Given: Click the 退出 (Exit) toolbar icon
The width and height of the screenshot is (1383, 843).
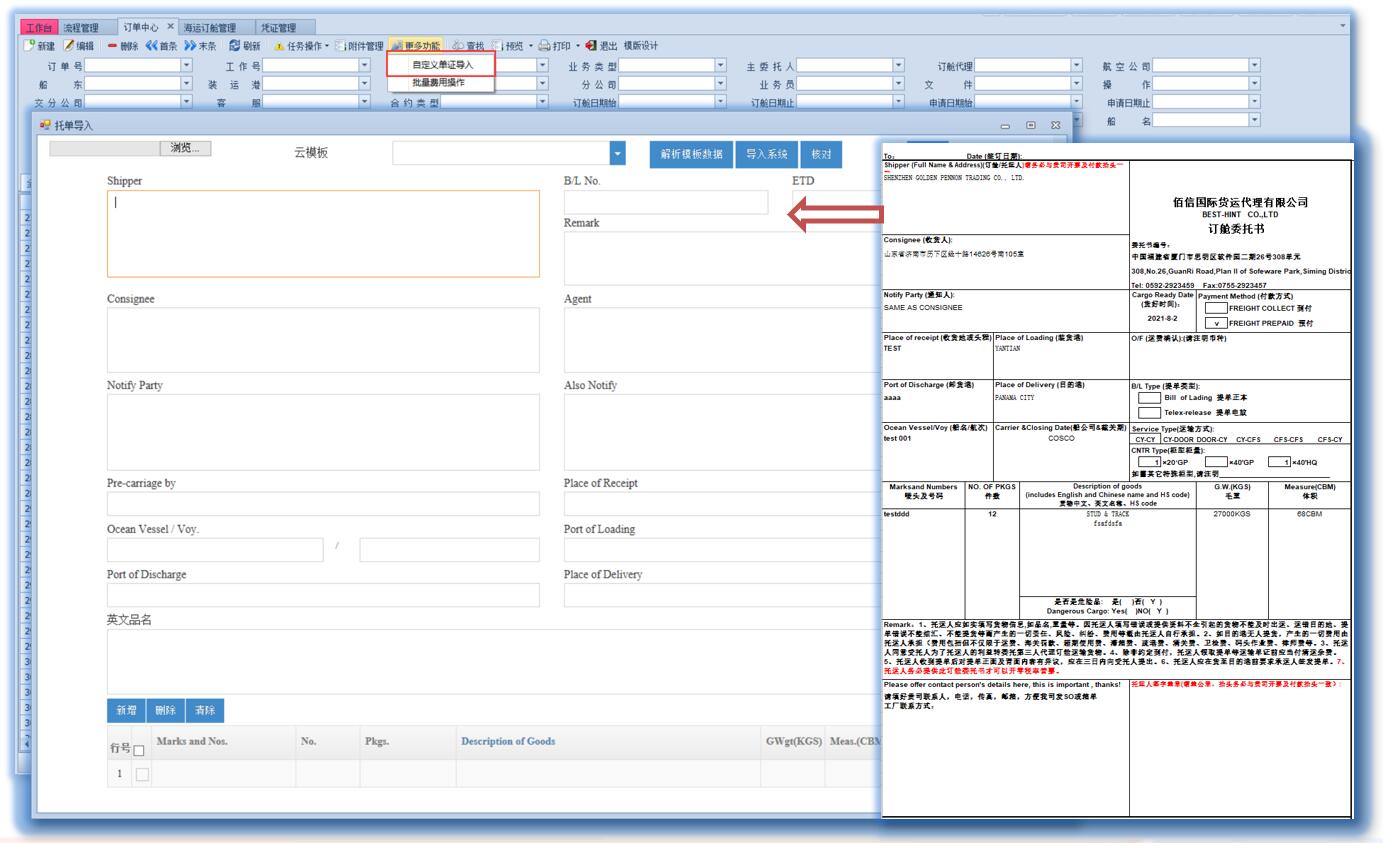Looking at the screenshot, I should [592, 46].
